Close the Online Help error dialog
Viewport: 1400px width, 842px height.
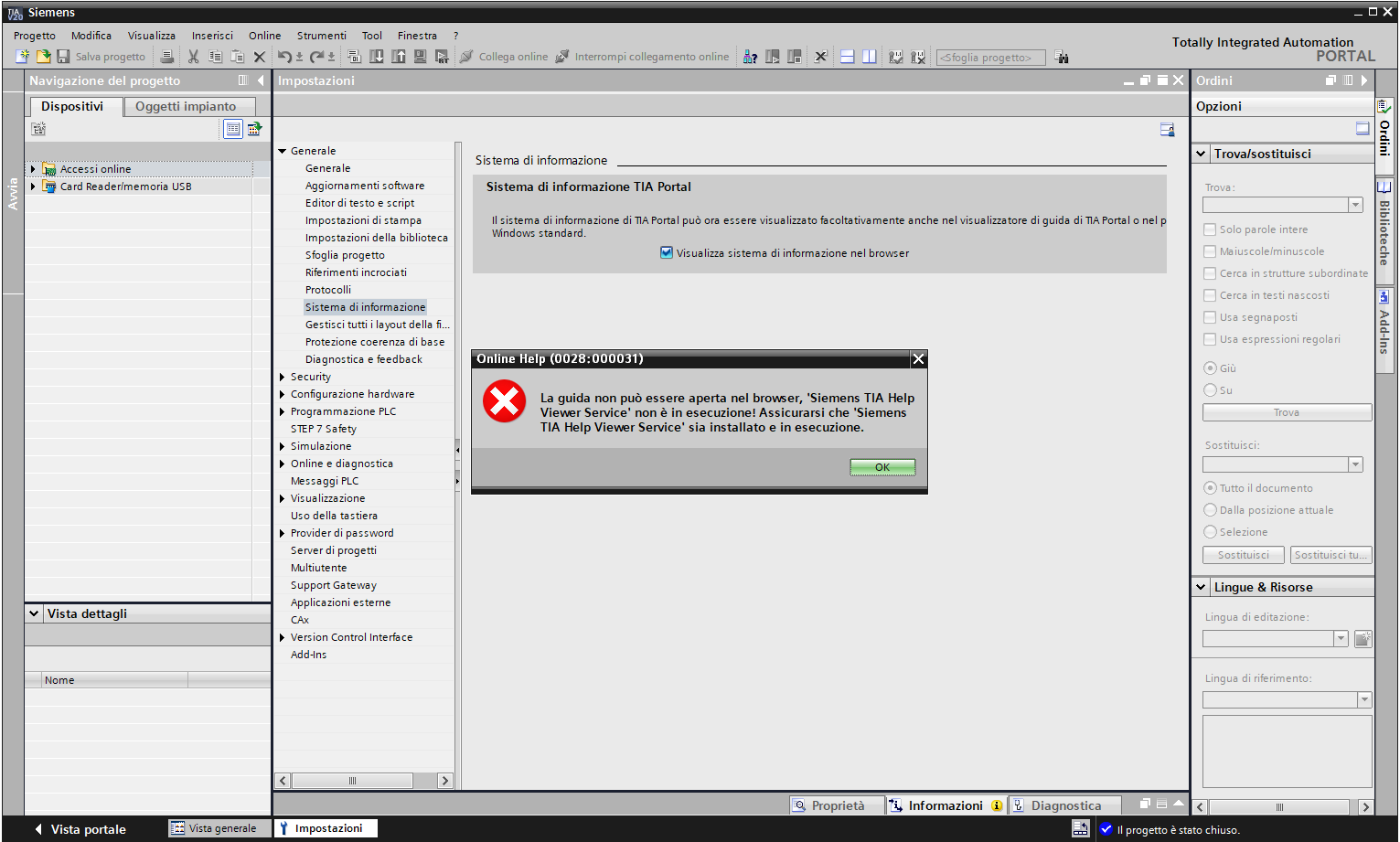tap(919, 359)
